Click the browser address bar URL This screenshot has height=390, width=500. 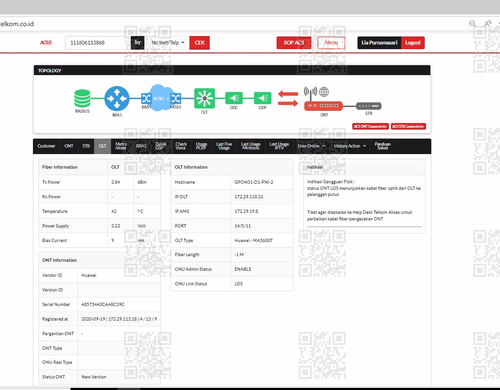click(17, 24)
